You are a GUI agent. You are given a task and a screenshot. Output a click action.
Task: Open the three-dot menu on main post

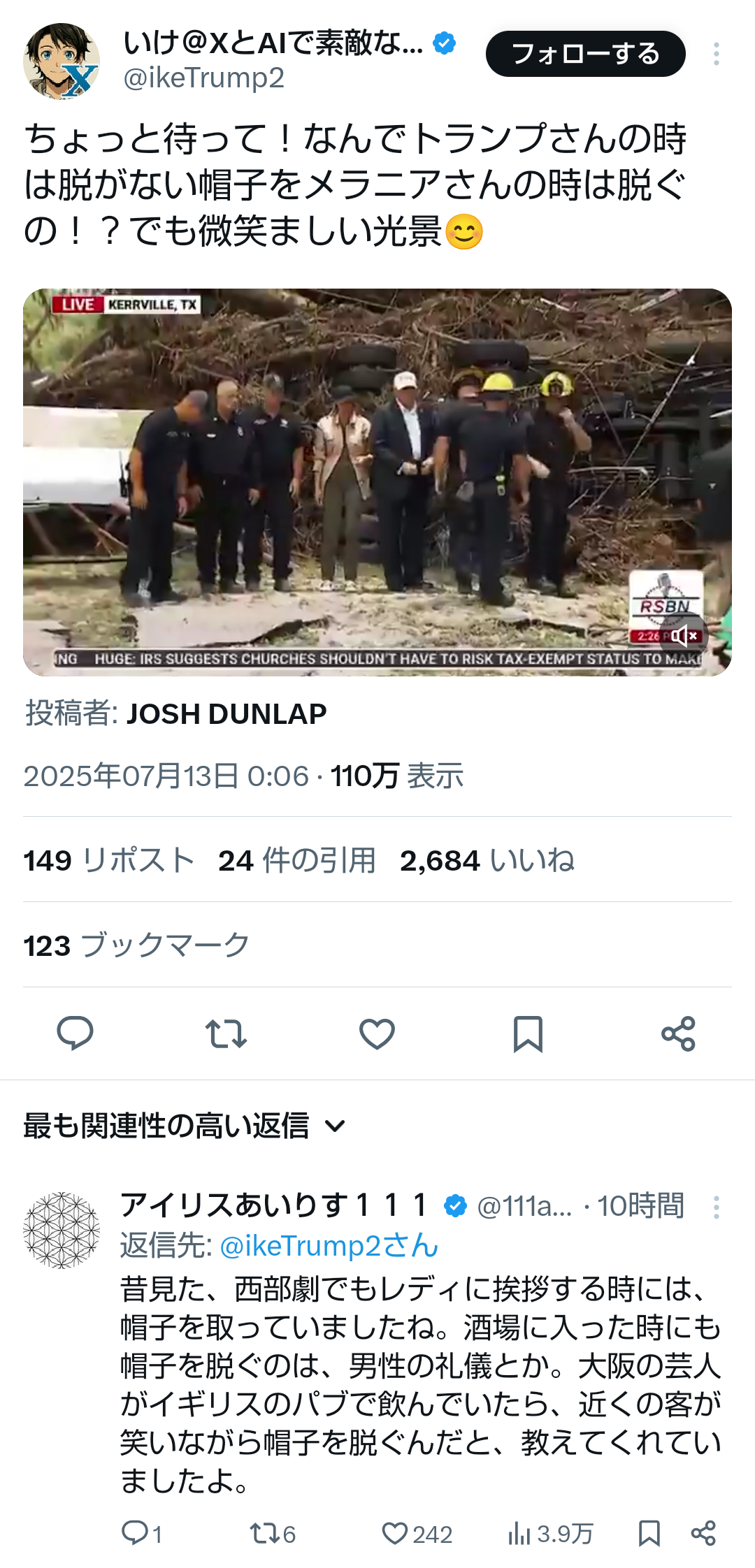point(716,54)
